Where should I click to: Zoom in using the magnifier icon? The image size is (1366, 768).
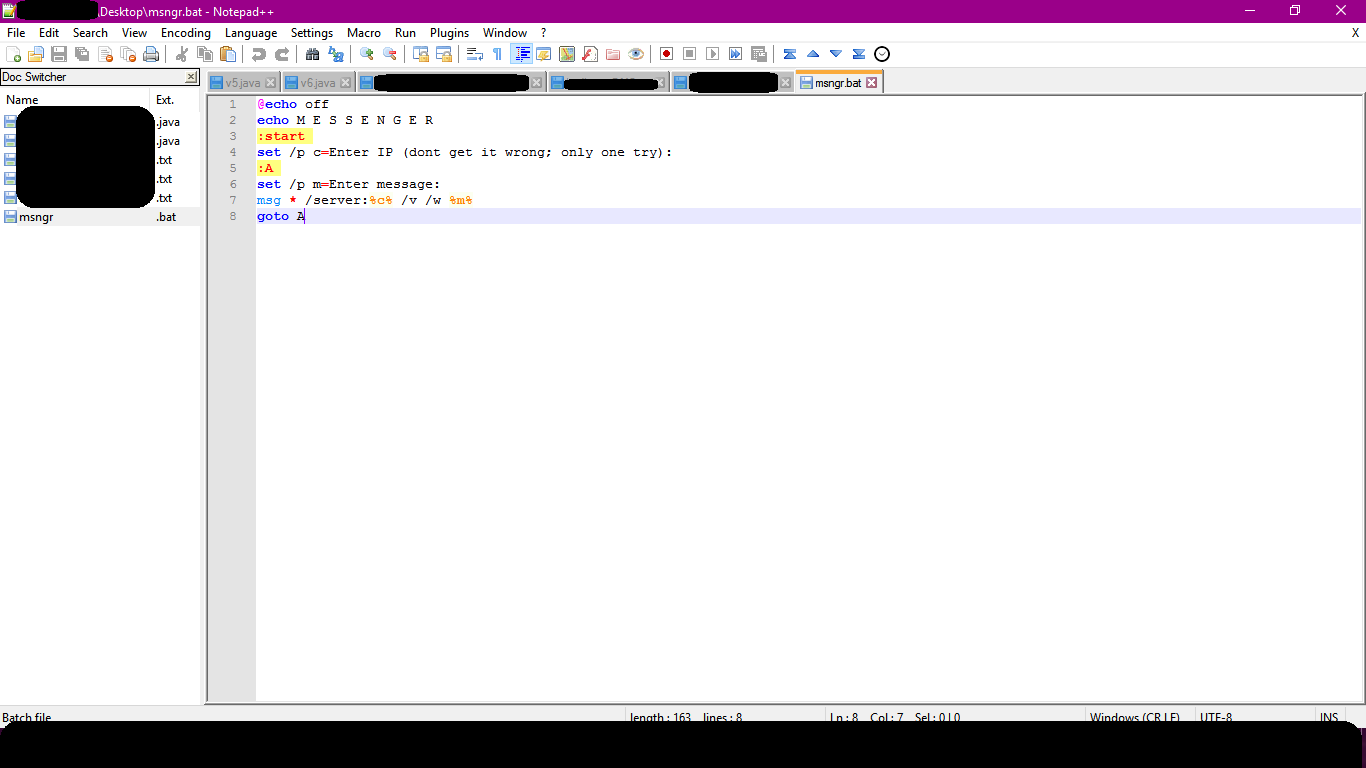point(365,53)
